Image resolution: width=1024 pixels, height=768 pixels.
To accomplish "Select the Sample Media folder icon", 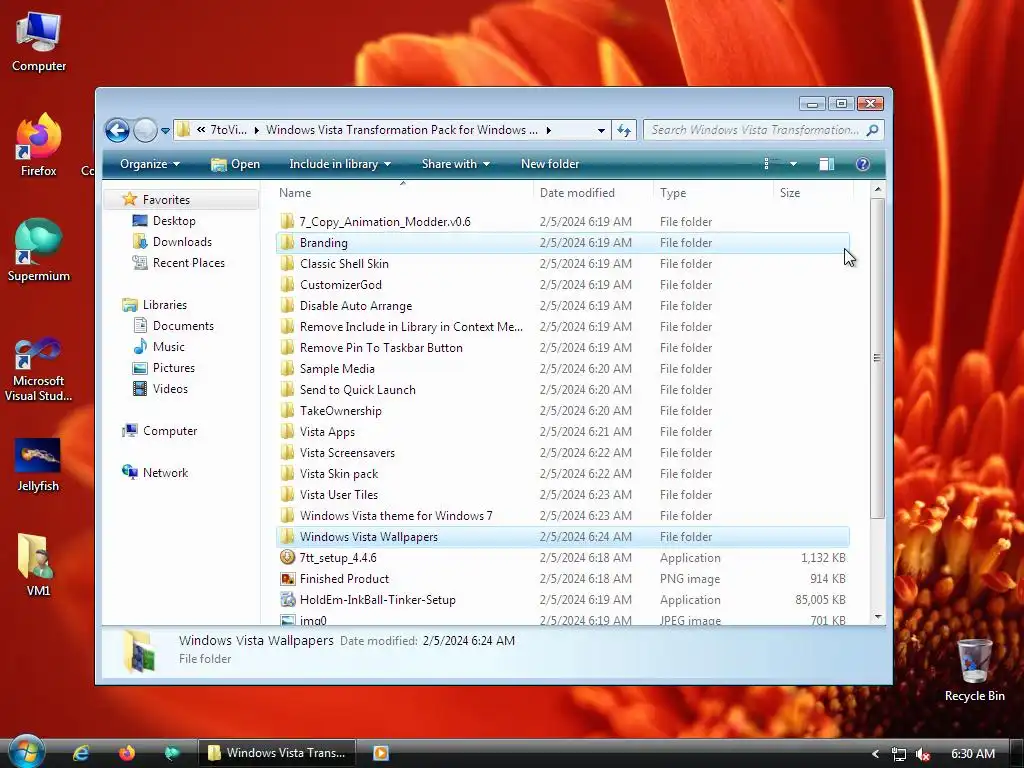I will pyautogui.click(x=287, y=368).
